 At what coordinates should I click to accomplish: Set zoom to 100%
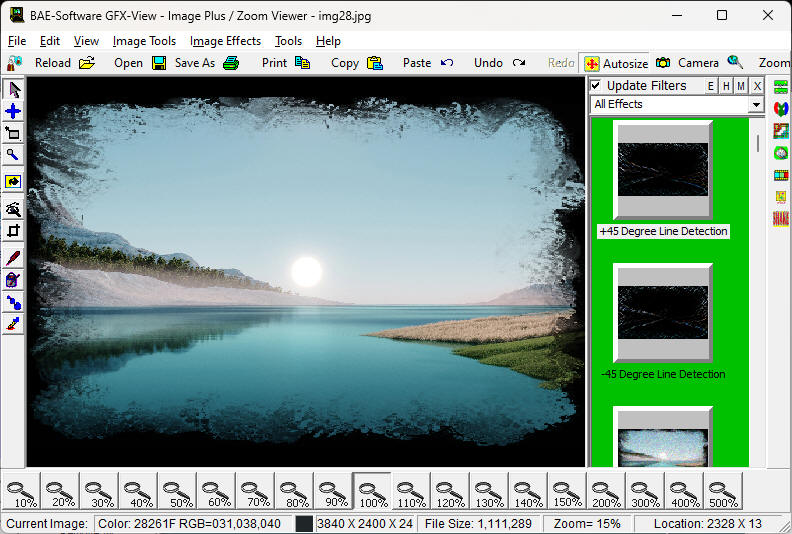click(x=373, y=491)
